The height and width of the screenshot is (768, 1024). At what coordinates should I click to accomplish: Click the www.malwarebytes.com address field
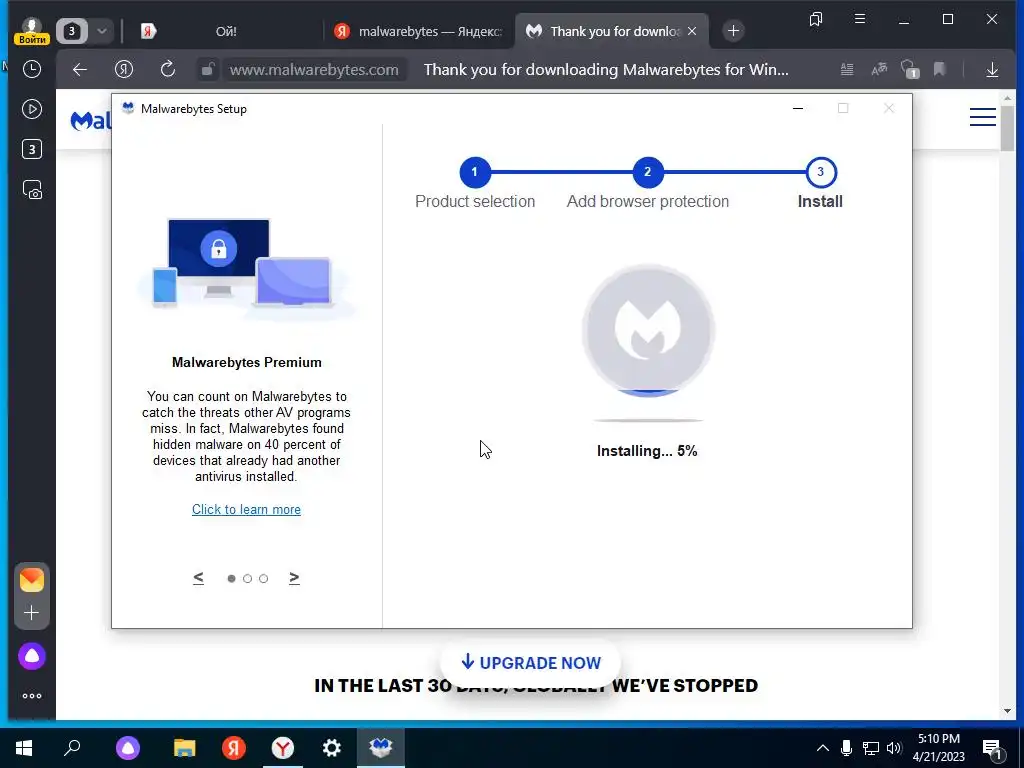click(314, 70)
